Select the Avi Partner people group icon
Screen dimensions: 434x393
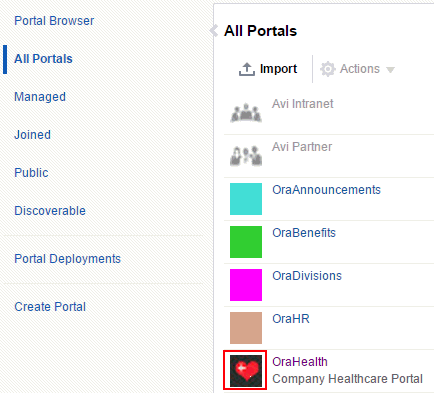click(246, 155)
